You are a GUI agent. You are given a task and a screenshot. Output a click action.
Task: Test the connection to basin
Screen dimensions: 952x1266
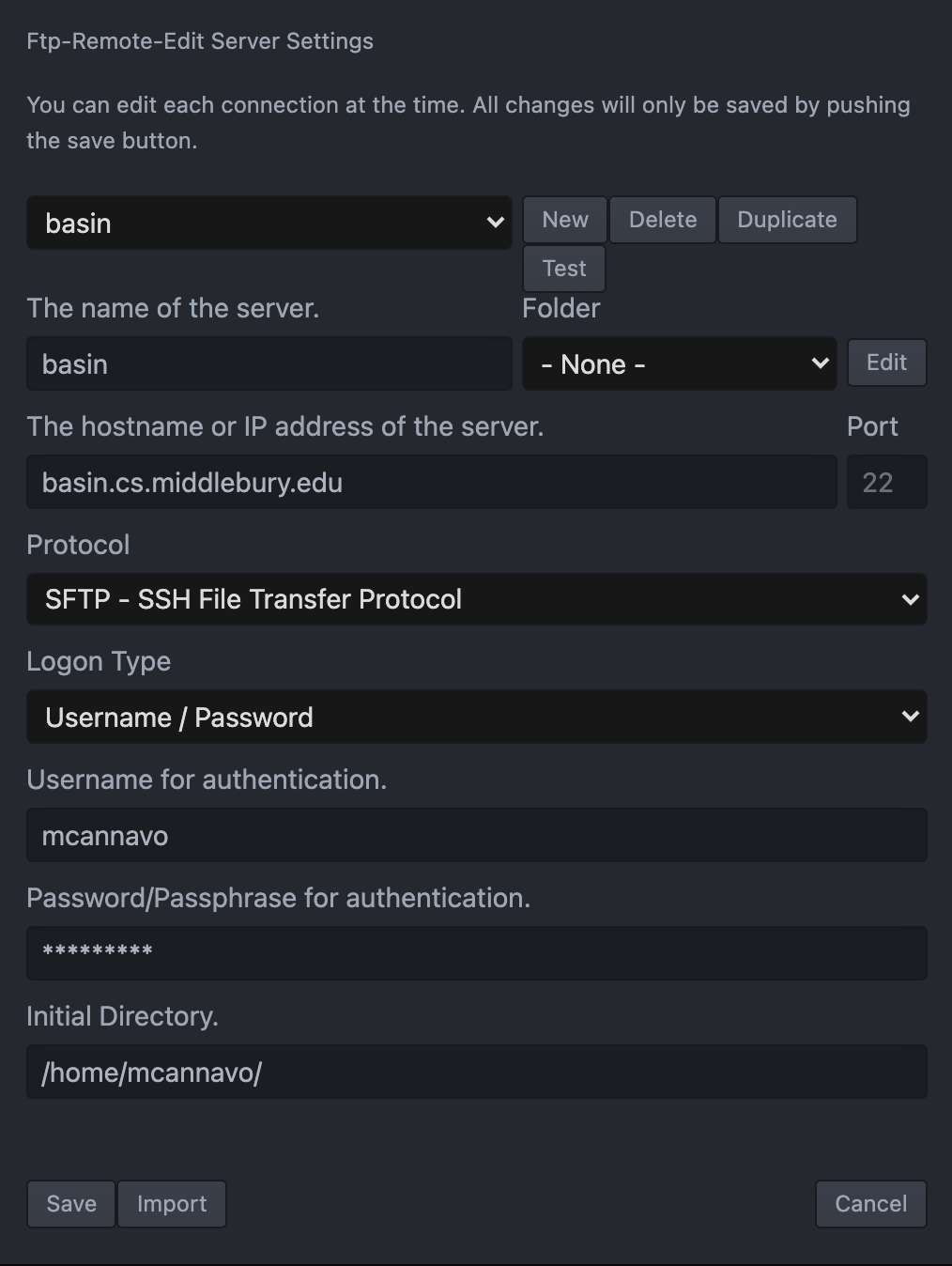click(x=563, y=268)
